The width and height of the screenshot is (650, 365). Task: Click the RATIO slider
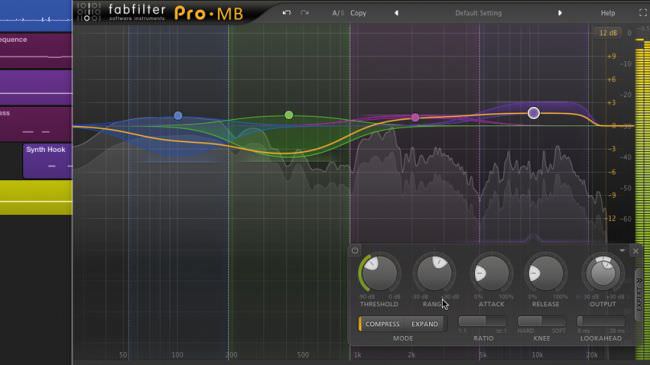tap(482, 321)
